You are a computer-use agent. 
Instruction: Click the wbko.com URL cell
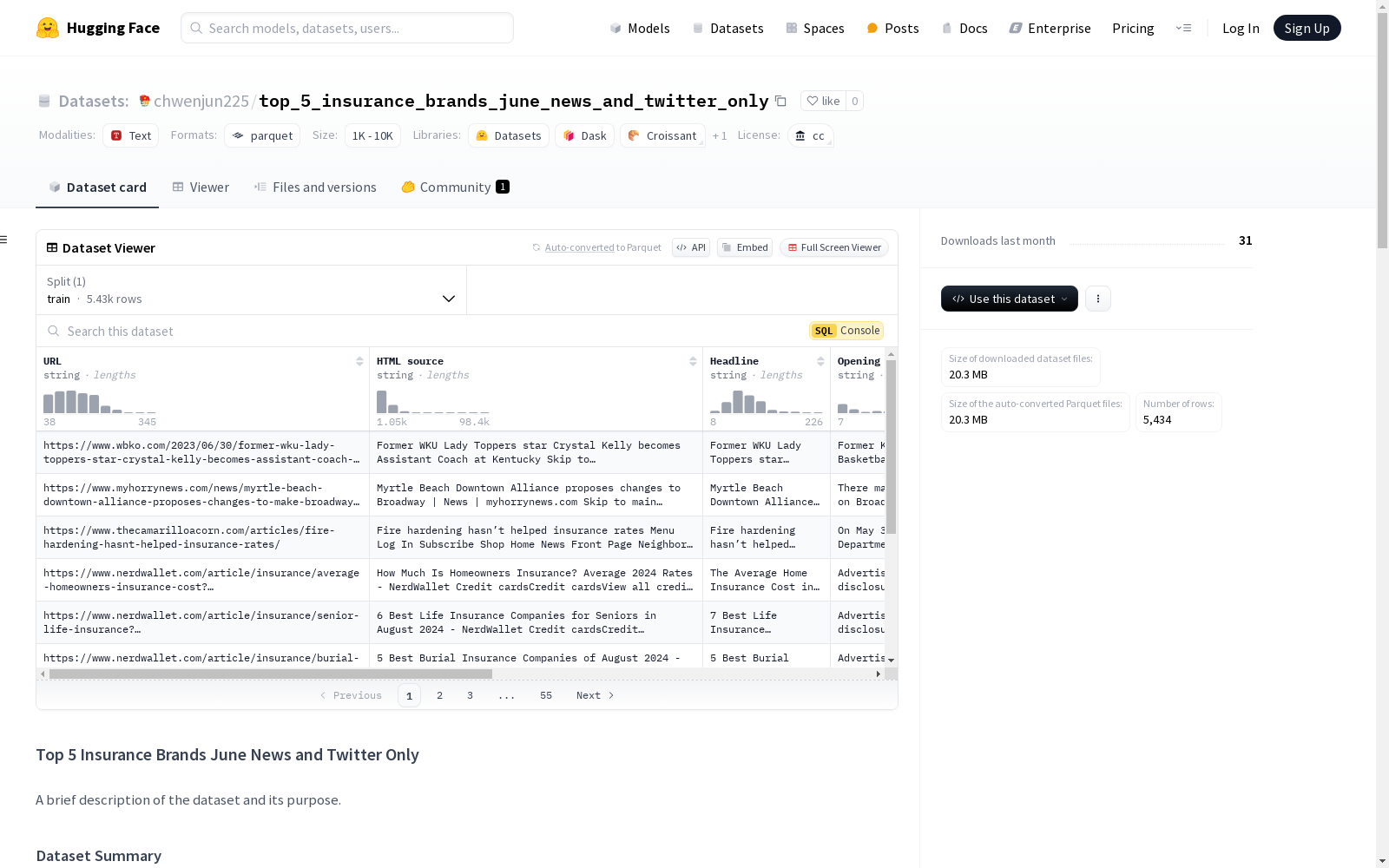coord(202,452)
